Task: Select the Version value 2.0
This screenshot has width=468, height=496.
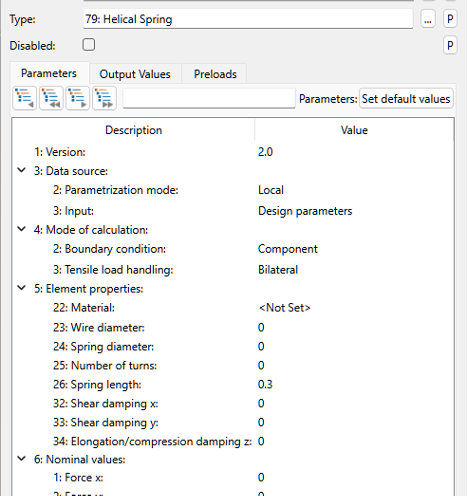Action: (266, 152)
